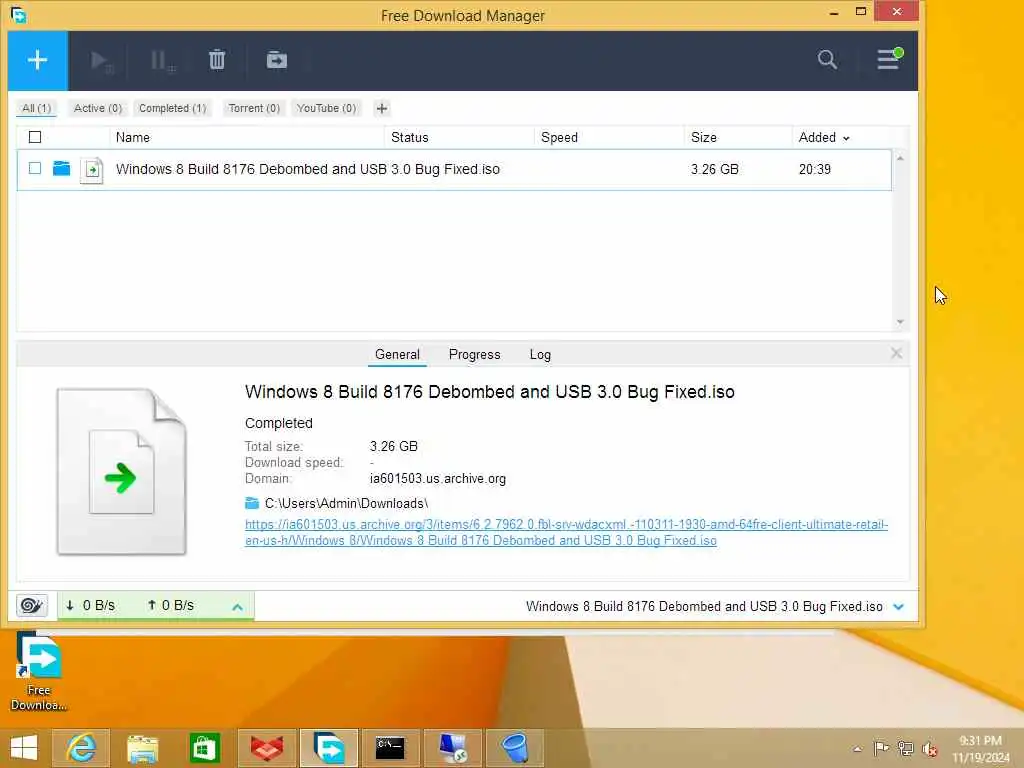Viewport: 1024px width, 768px height.
Task: Switch to the Progress details tab
Action: click(x=475, y=355)
